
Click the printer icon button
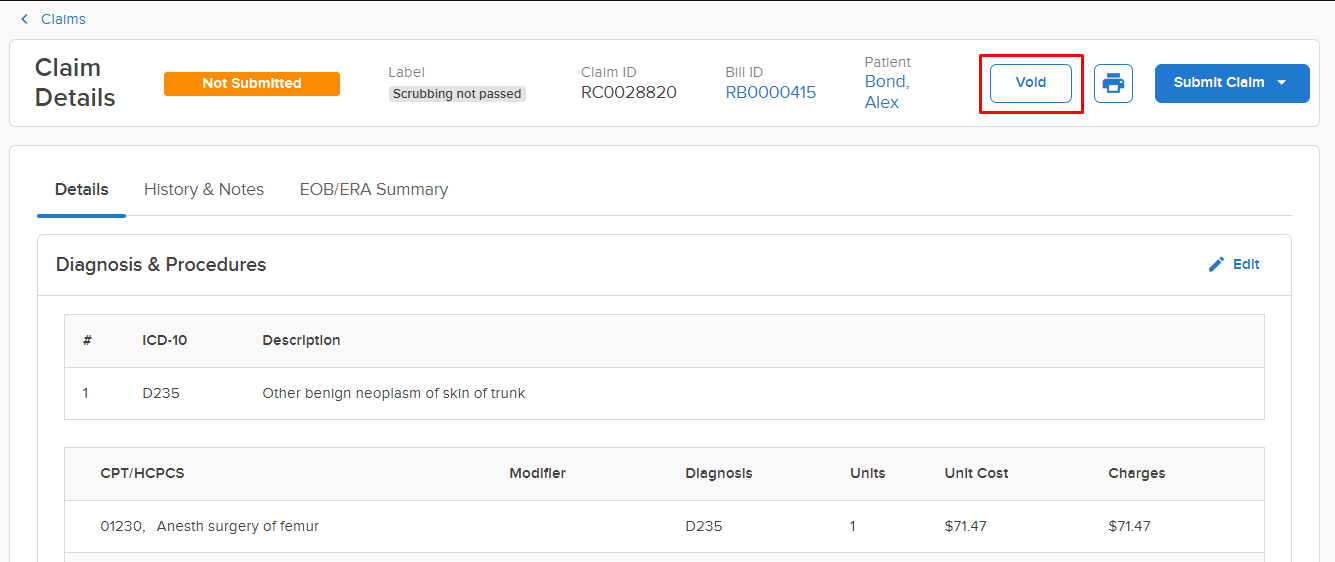click(x=1113, y=83)
